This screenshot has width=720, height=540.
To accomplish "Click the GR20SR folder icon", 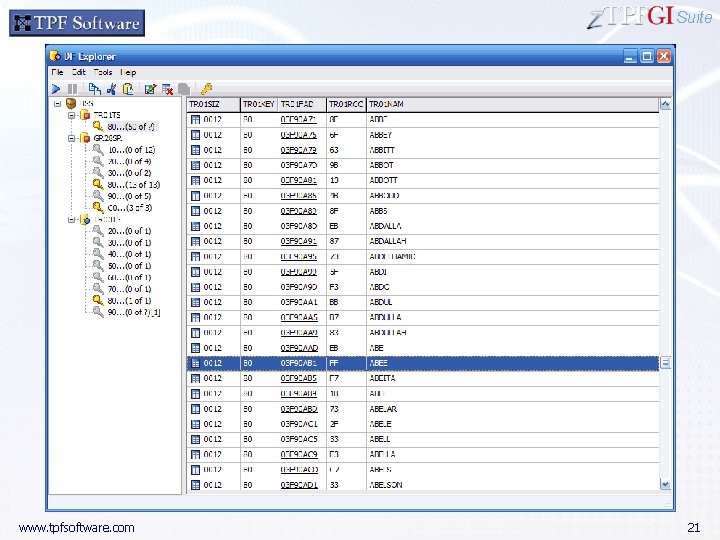I will point(85,138).
